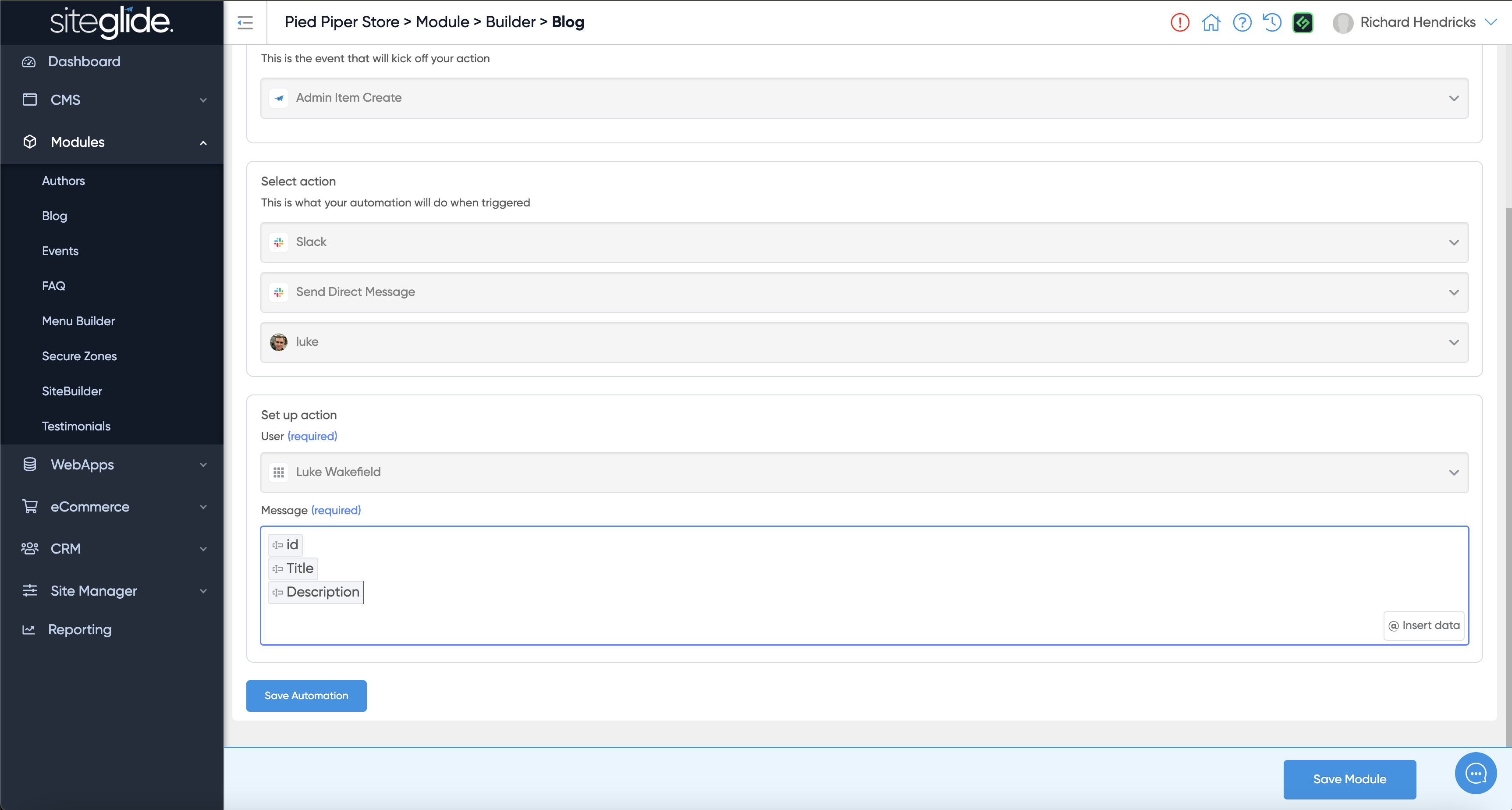Image resolution: width=1512 pixels, height=810 pixels.
Task: Click the Description tag in message field
Action: click(316, 592)
